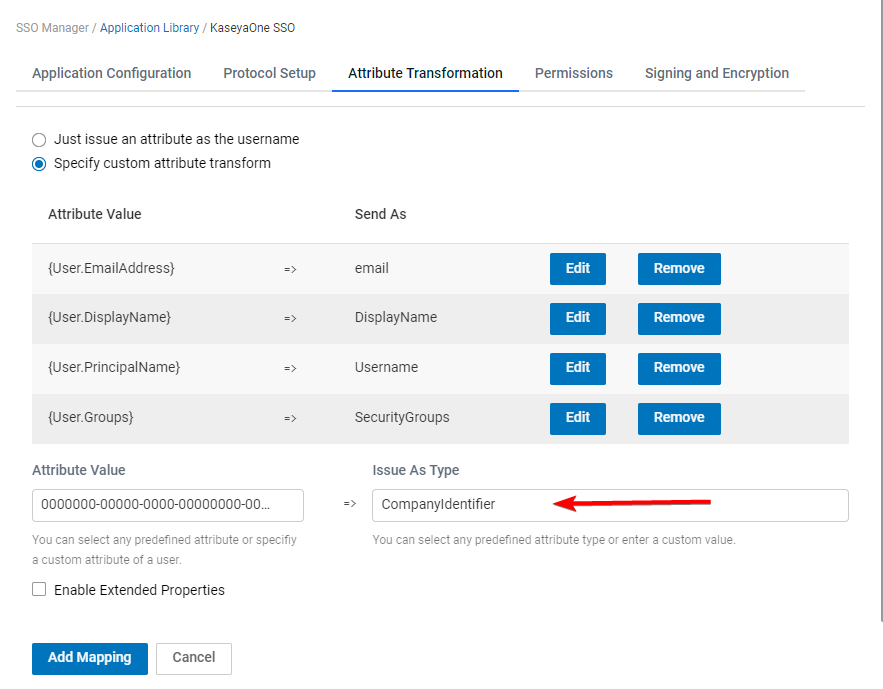Viewport: 883px width, 689px height.
Task: Go to the Permissions tab
Action: 573,73
